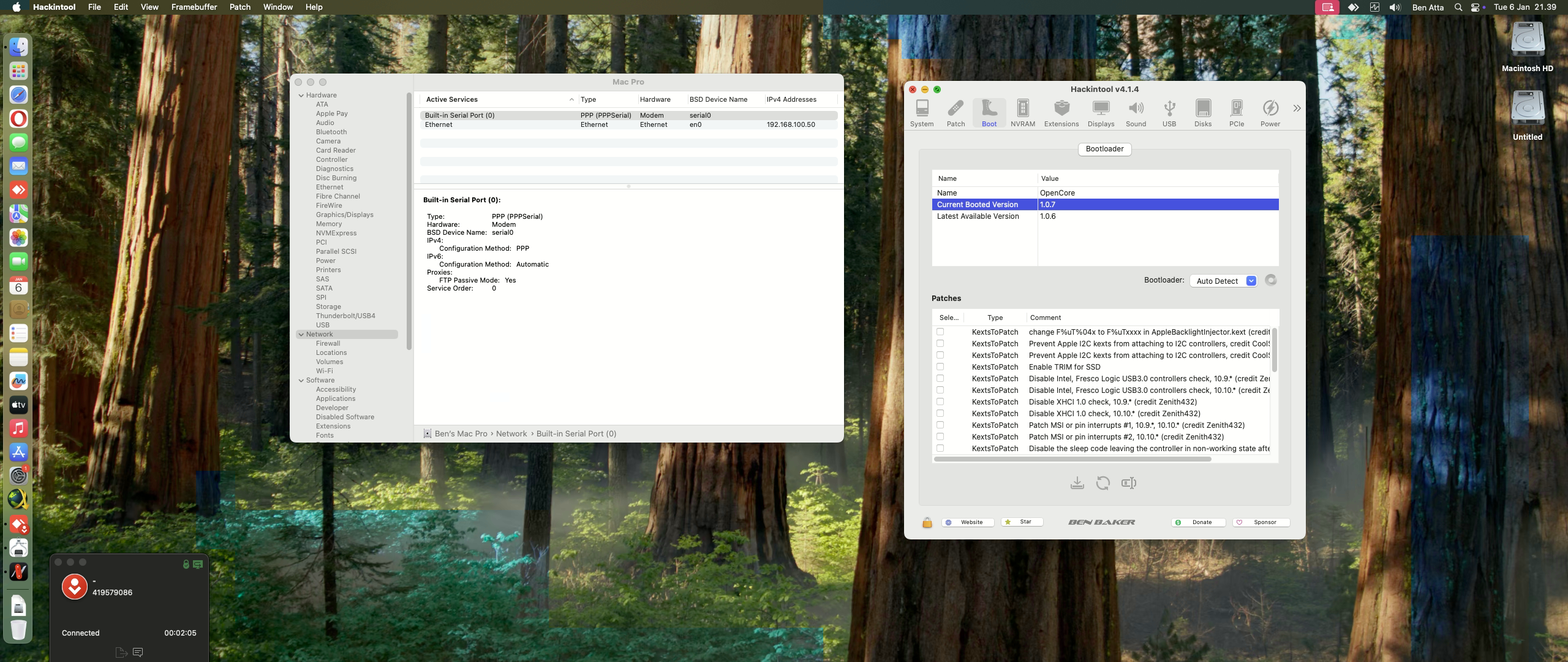Open the Framebuffer menu

click(x=194, y=7)
